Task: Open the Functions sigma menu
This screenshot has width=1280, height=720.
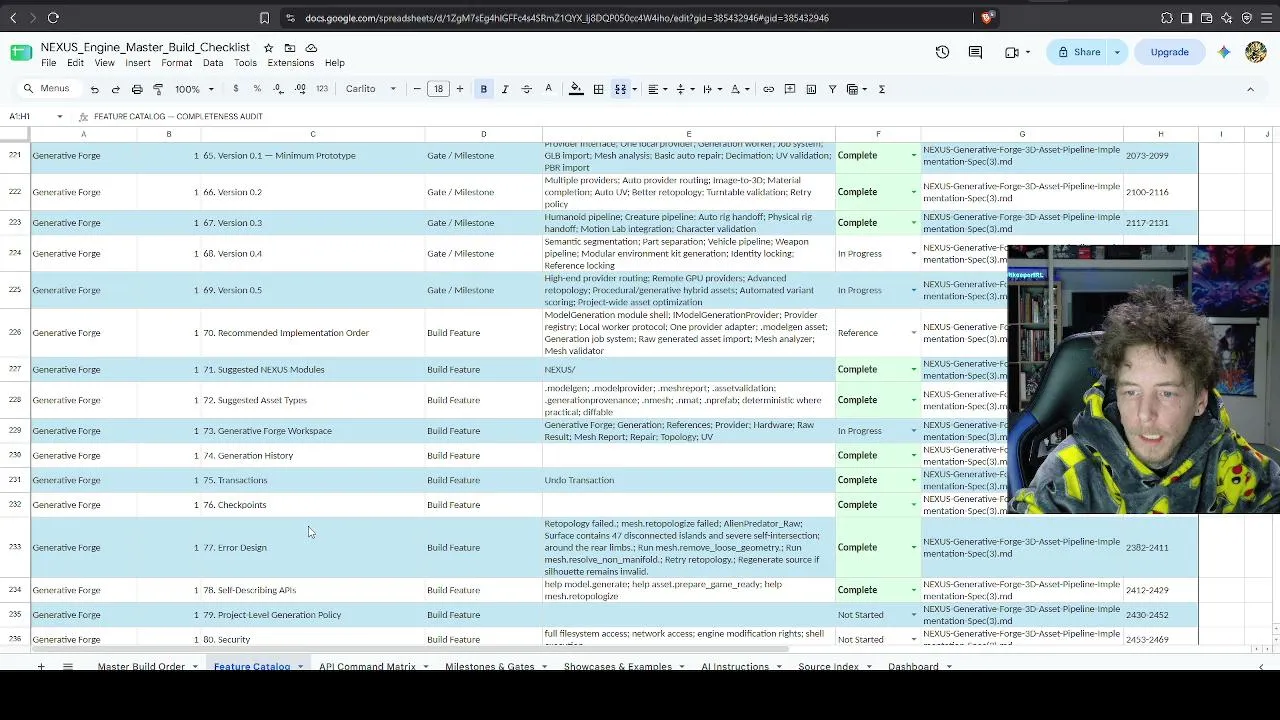Action: tap(881, 89)
